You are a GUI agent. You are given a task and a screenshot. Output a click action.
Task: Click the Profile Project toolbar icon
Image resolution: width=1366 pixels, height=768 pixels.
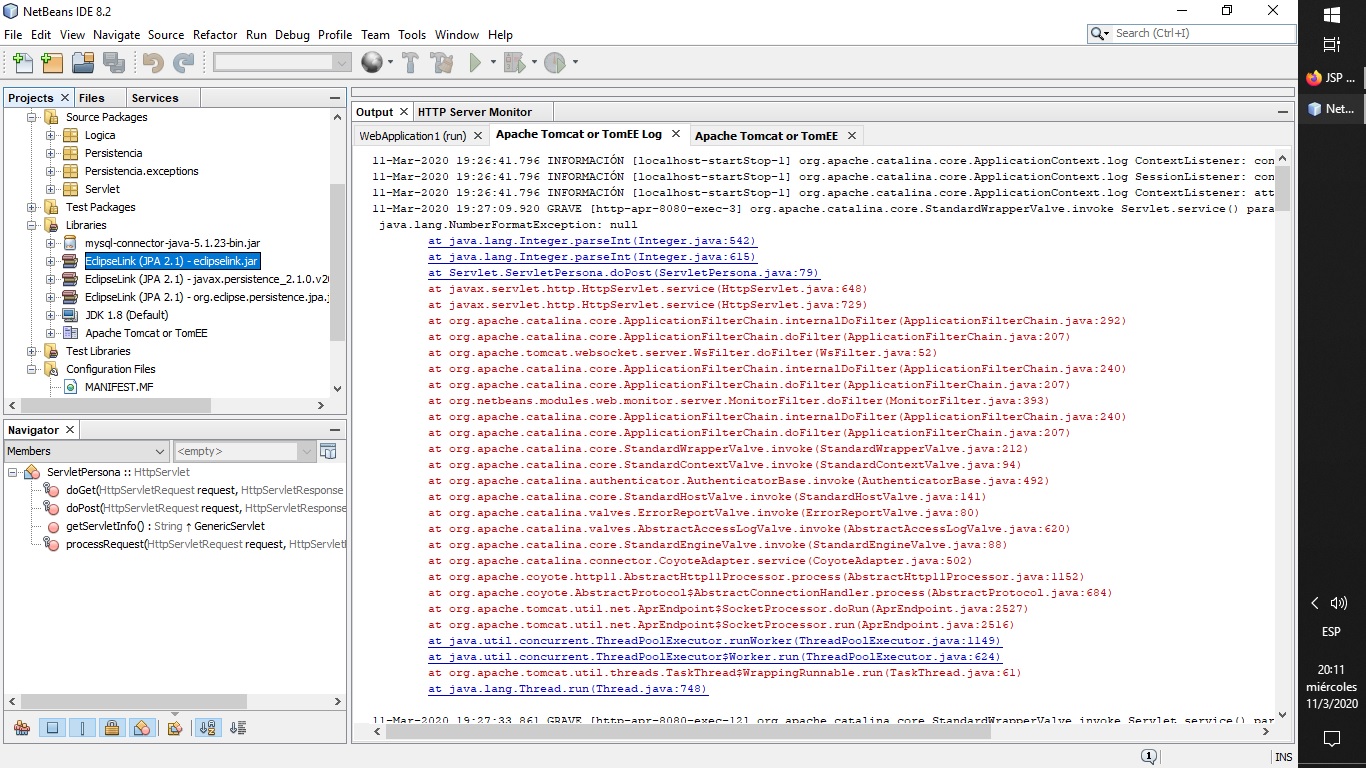pyautogui.click(x=555, y=62)
